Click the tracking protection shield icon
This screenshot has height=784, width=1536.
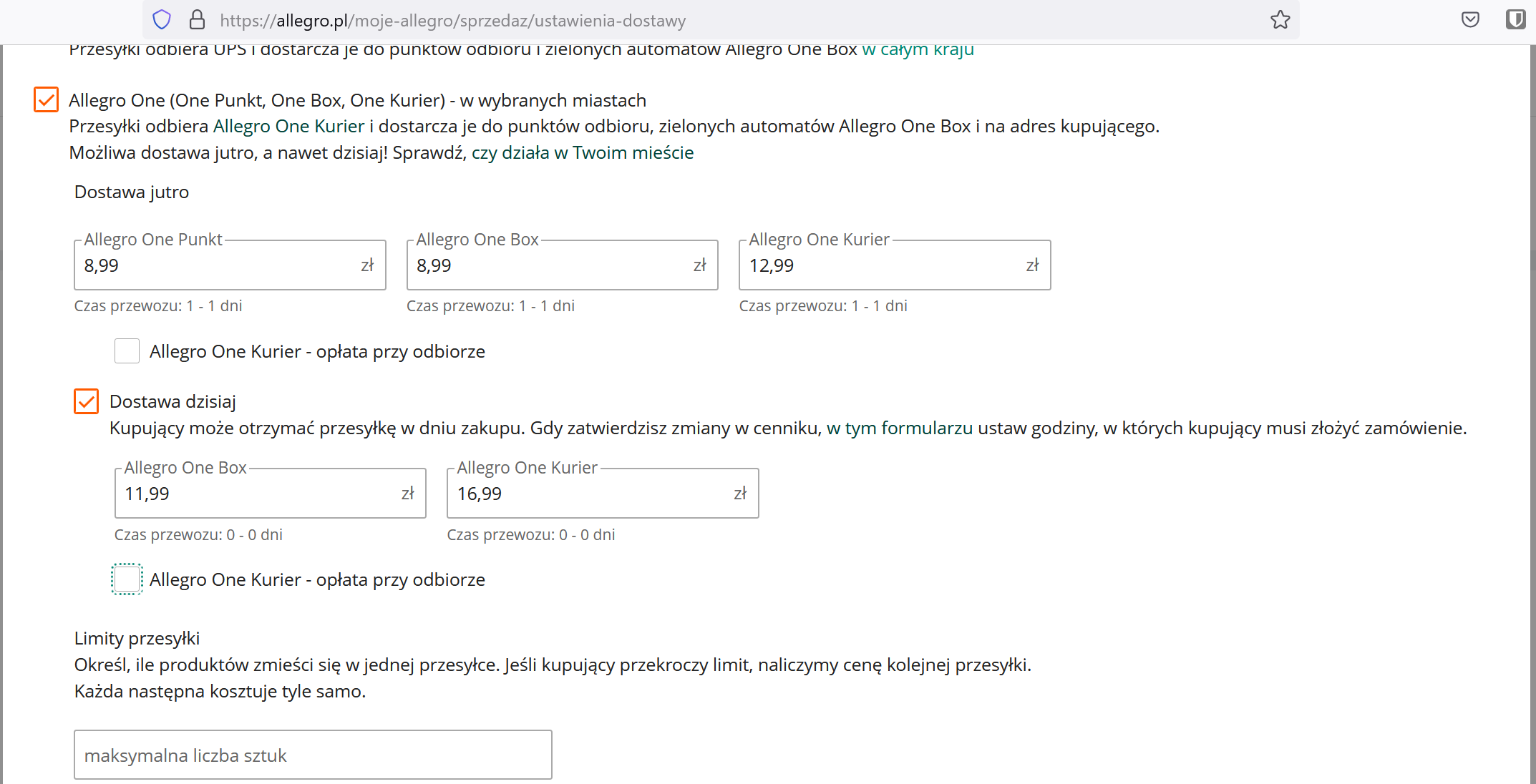[162, 19]
